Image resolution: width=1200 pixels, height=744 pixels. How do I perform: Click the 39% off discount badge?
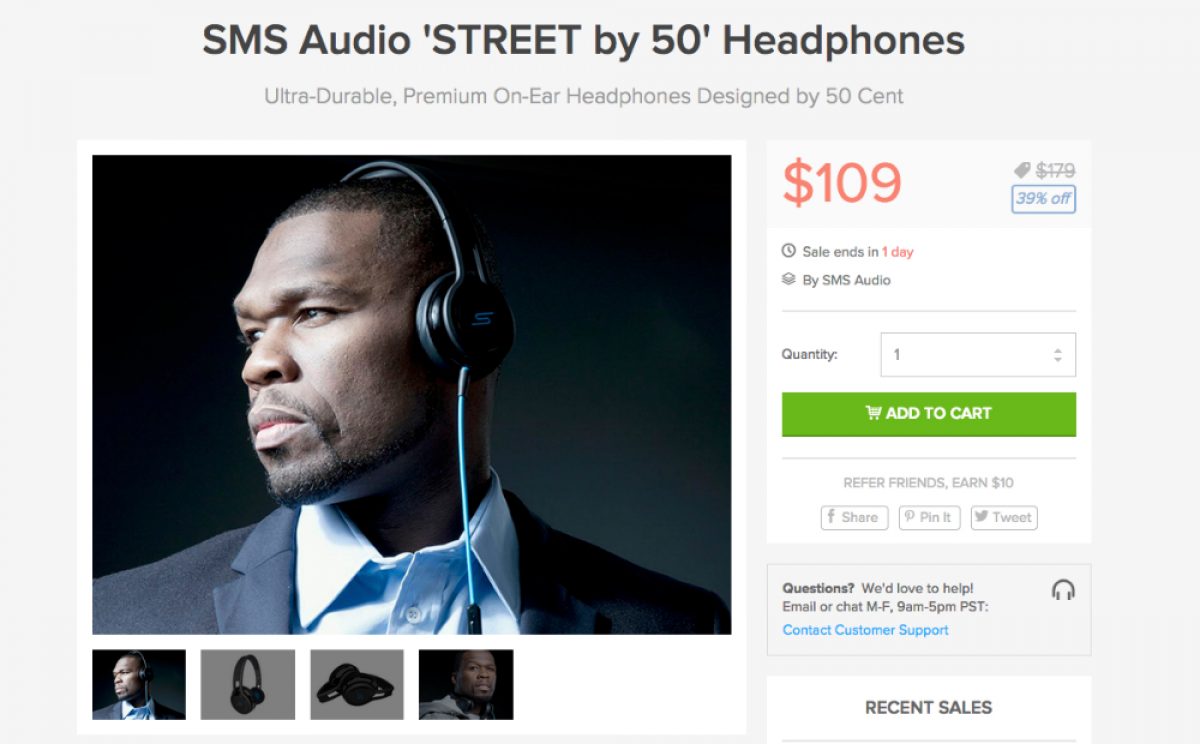(x=1043, y=199)
